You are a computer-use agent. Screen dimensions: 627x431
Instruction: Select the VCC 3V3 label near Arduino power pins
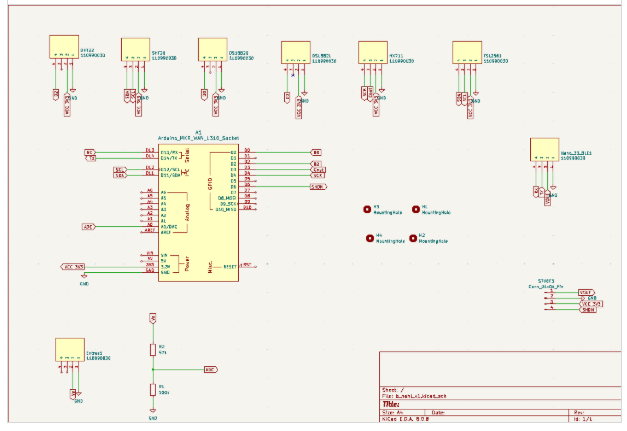tap(74, 266)
